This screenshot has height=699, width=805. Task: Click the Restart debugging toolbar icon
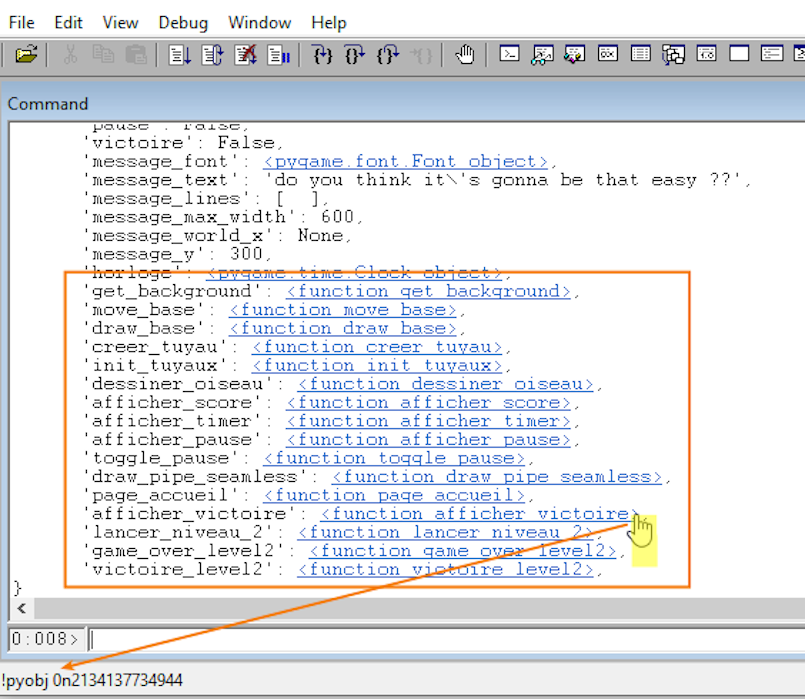click(212, 55)
